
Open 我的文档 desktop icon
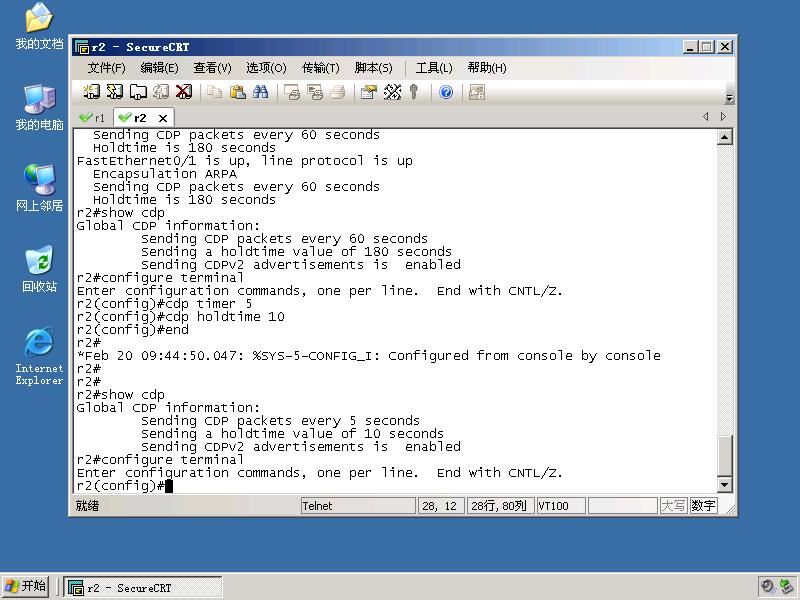(x=39, y=27)
